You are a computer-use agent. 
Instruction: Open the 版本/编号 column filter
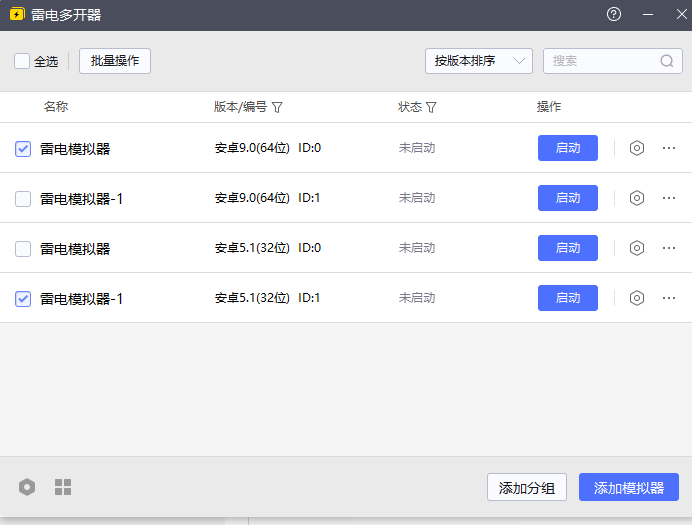(277, 107)
